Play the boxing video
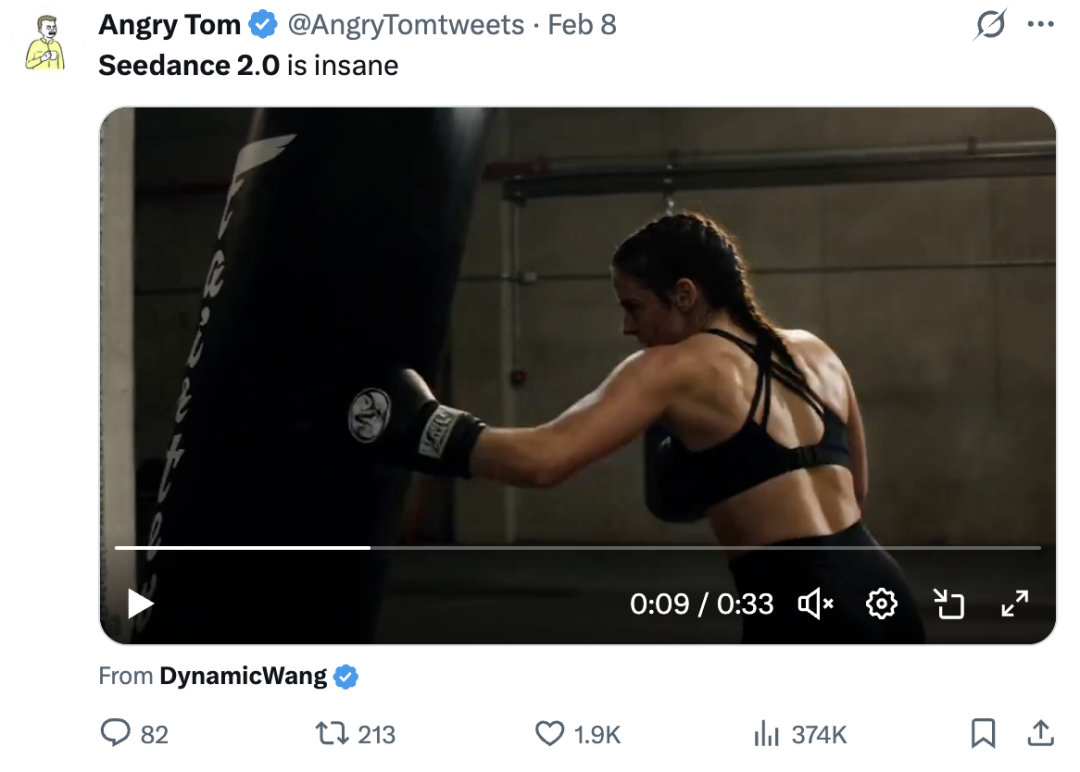The image size is (1080, 772). [x=141, y=603]
